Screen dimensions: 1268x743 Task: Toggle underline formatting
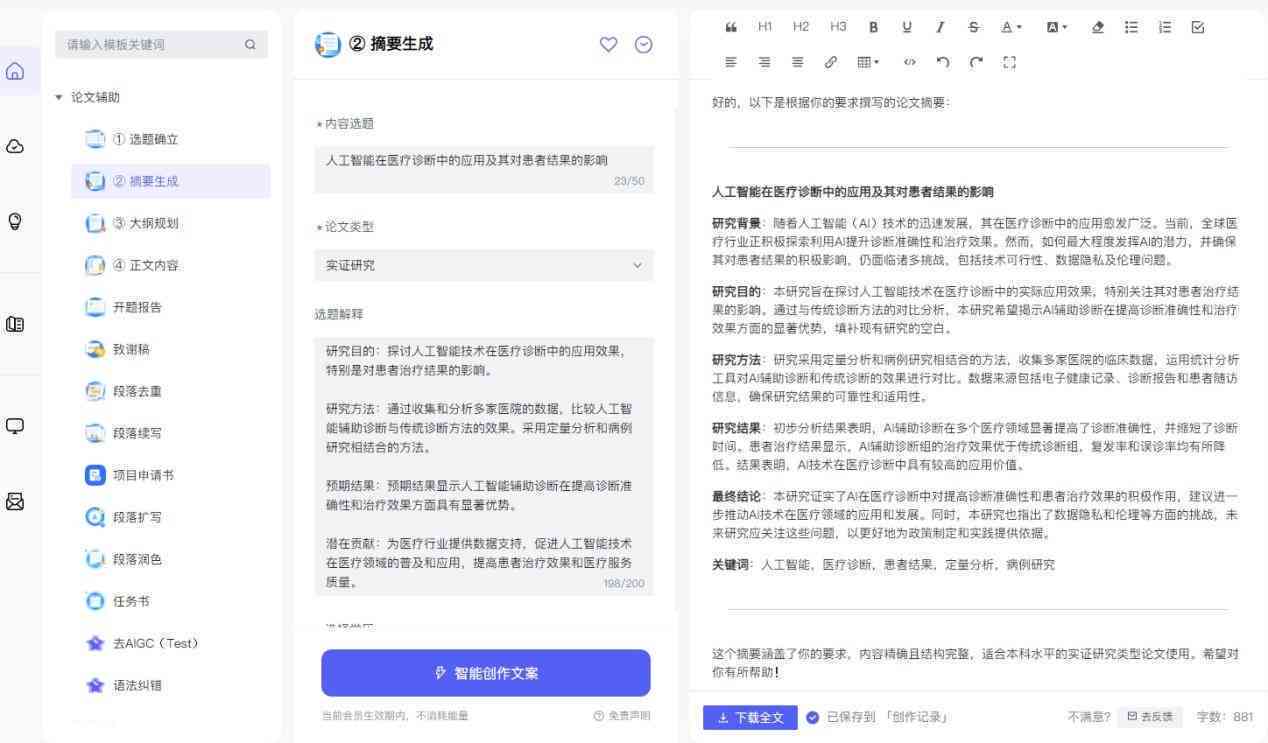907,27
